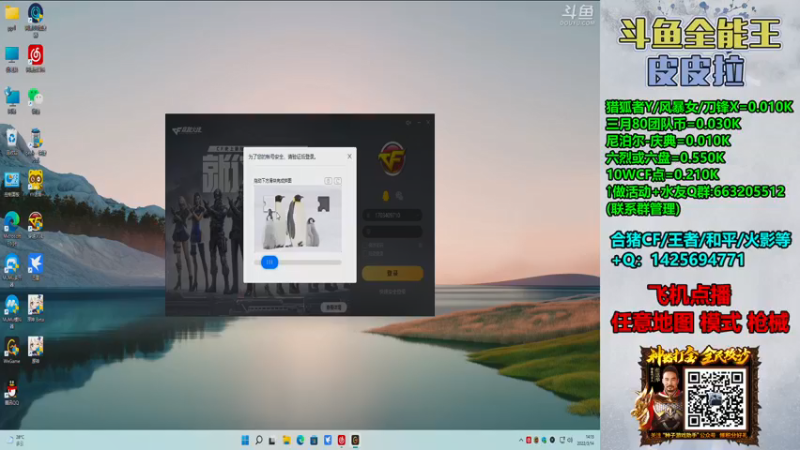Select the yellow QQ penguin login option
Viewport: 800px width, 450px height.
386,196
